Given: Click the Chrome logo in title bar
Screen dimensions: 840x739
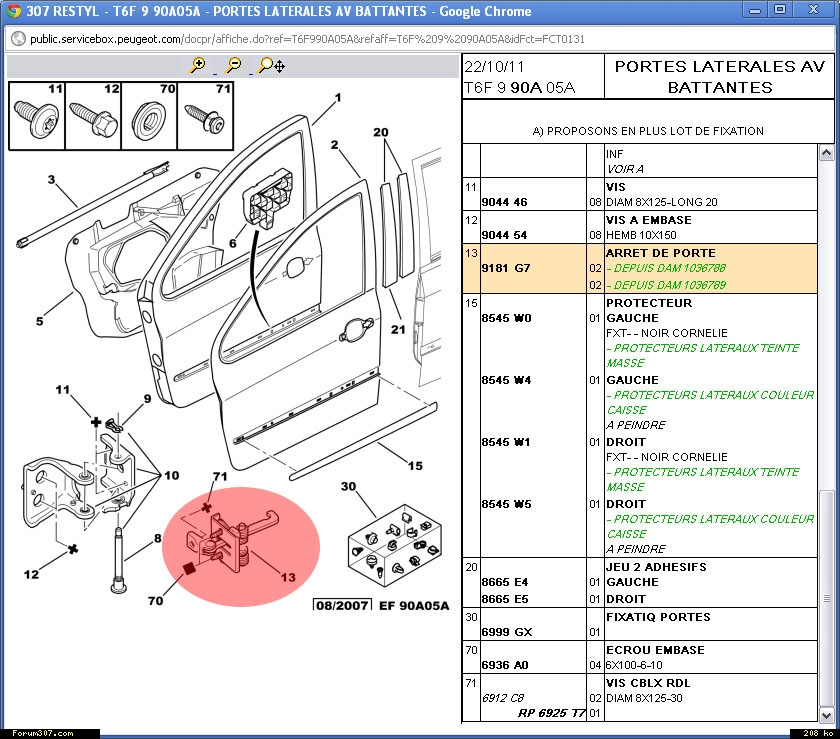Looking at the screenshot, I should pos(13,10).
